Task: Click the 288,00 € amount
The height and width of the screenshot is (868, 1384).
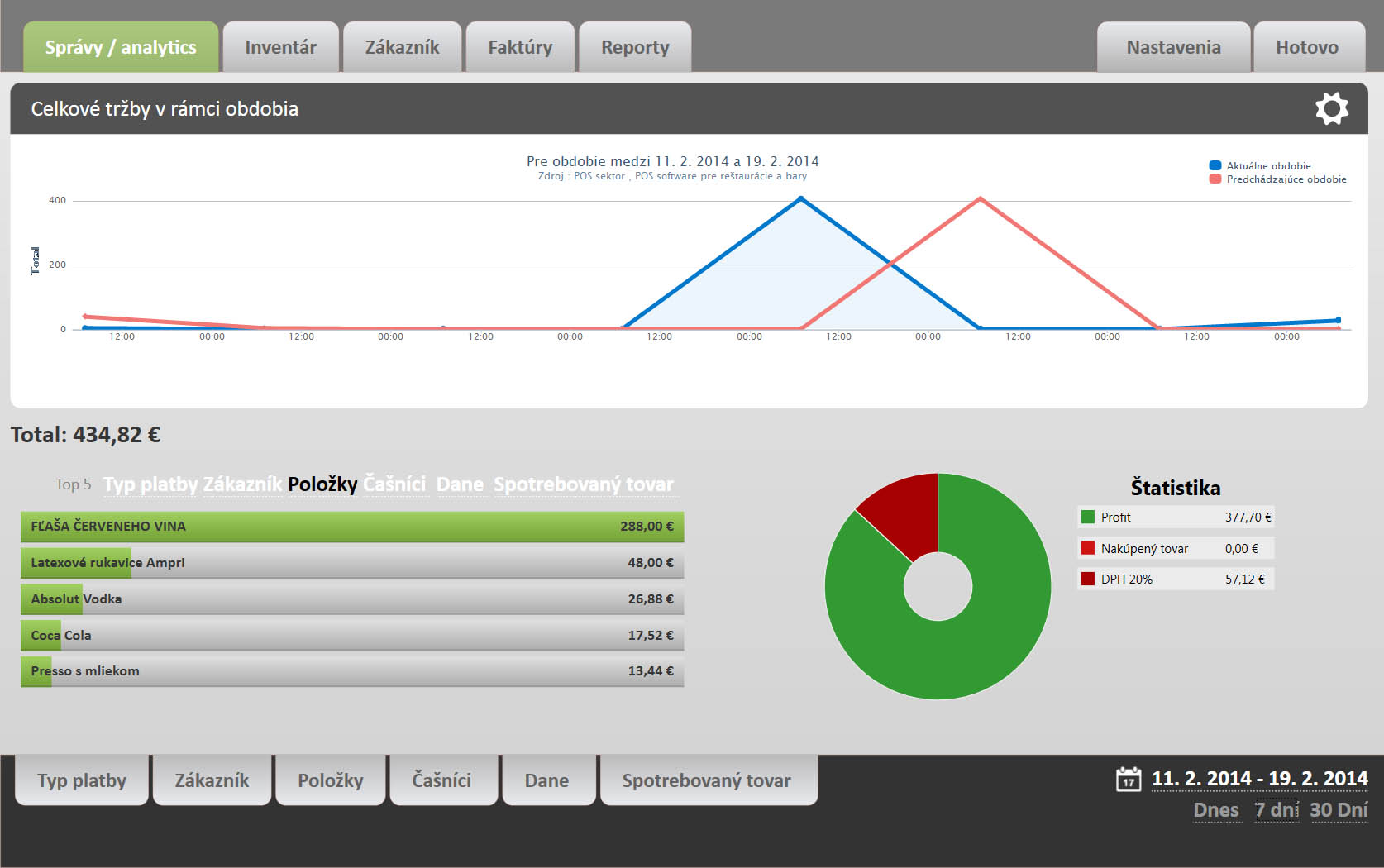Action: coord(647,527)
